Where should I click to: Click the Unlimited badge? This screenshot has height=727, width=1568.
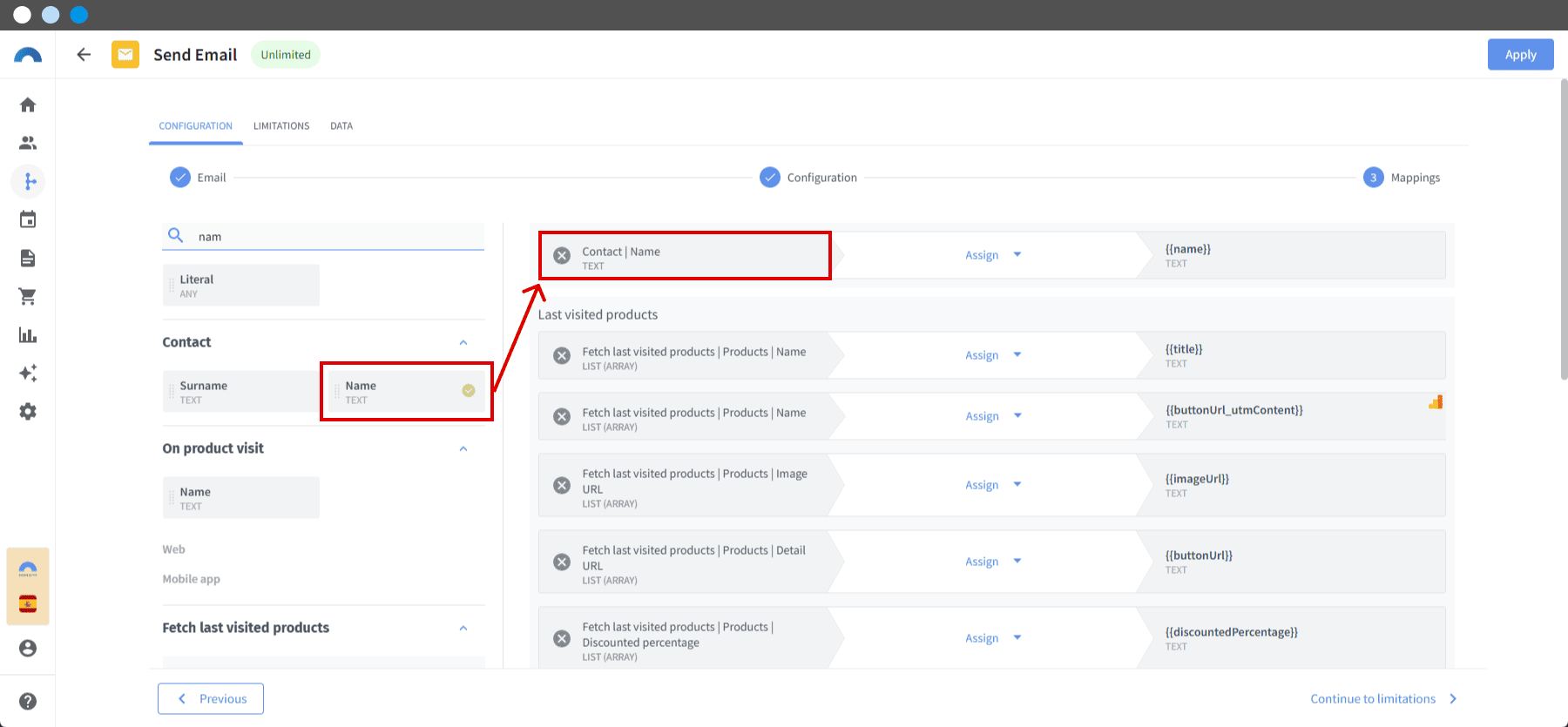[x=286, y=55]
